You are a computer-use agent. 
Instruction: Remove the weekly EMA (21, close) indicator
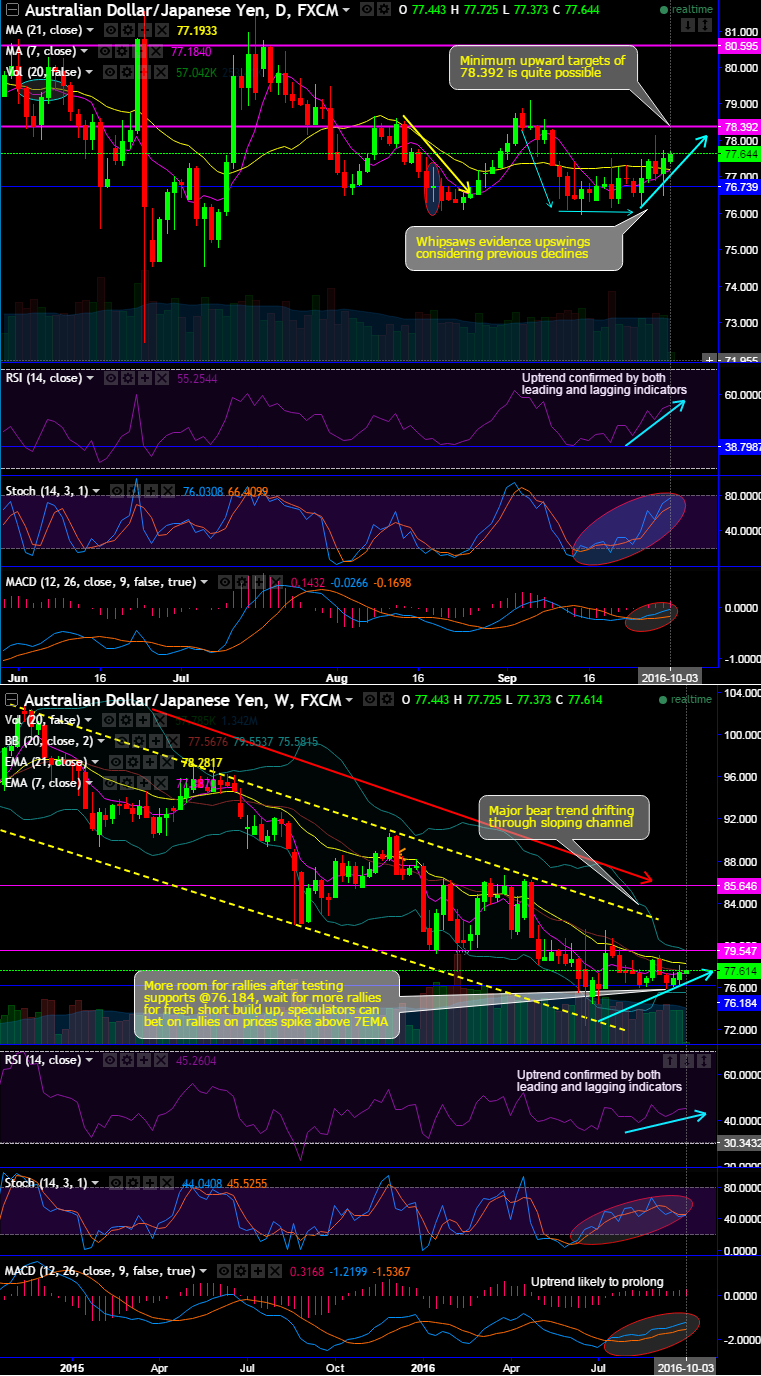(x=166, y=762)
